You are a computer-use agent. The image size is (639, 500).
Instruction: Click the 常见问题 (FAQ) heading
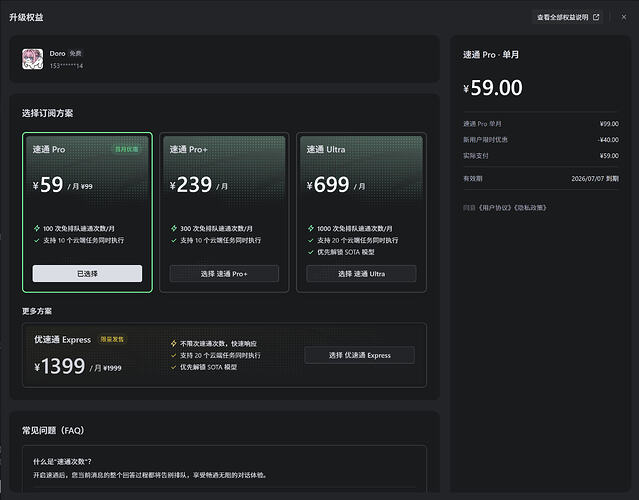coord(53,430)
